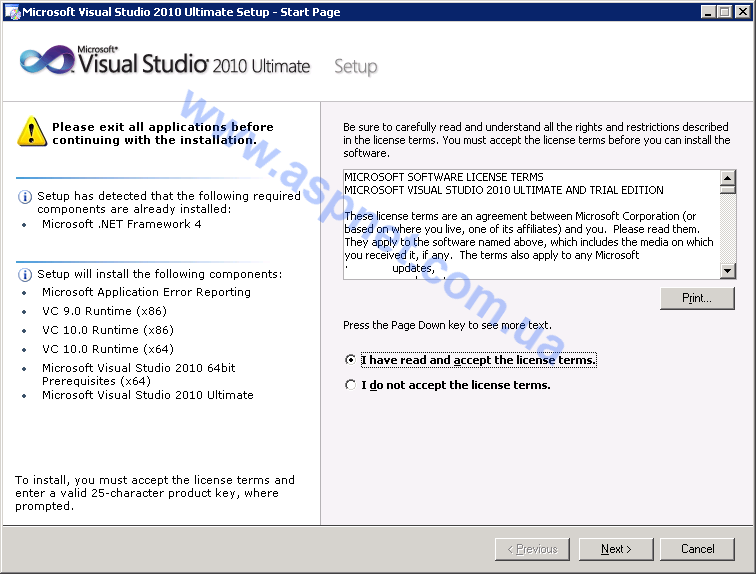Click the Cancel button
This screenshot has height=574, width=756.
coord(697,549)
